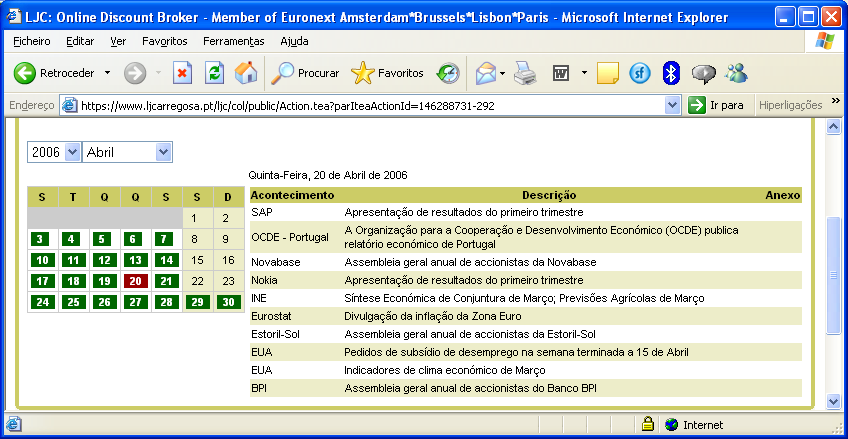The image size is (848, 439).
Task: Click the address URL field
Action: pos(370,105)
